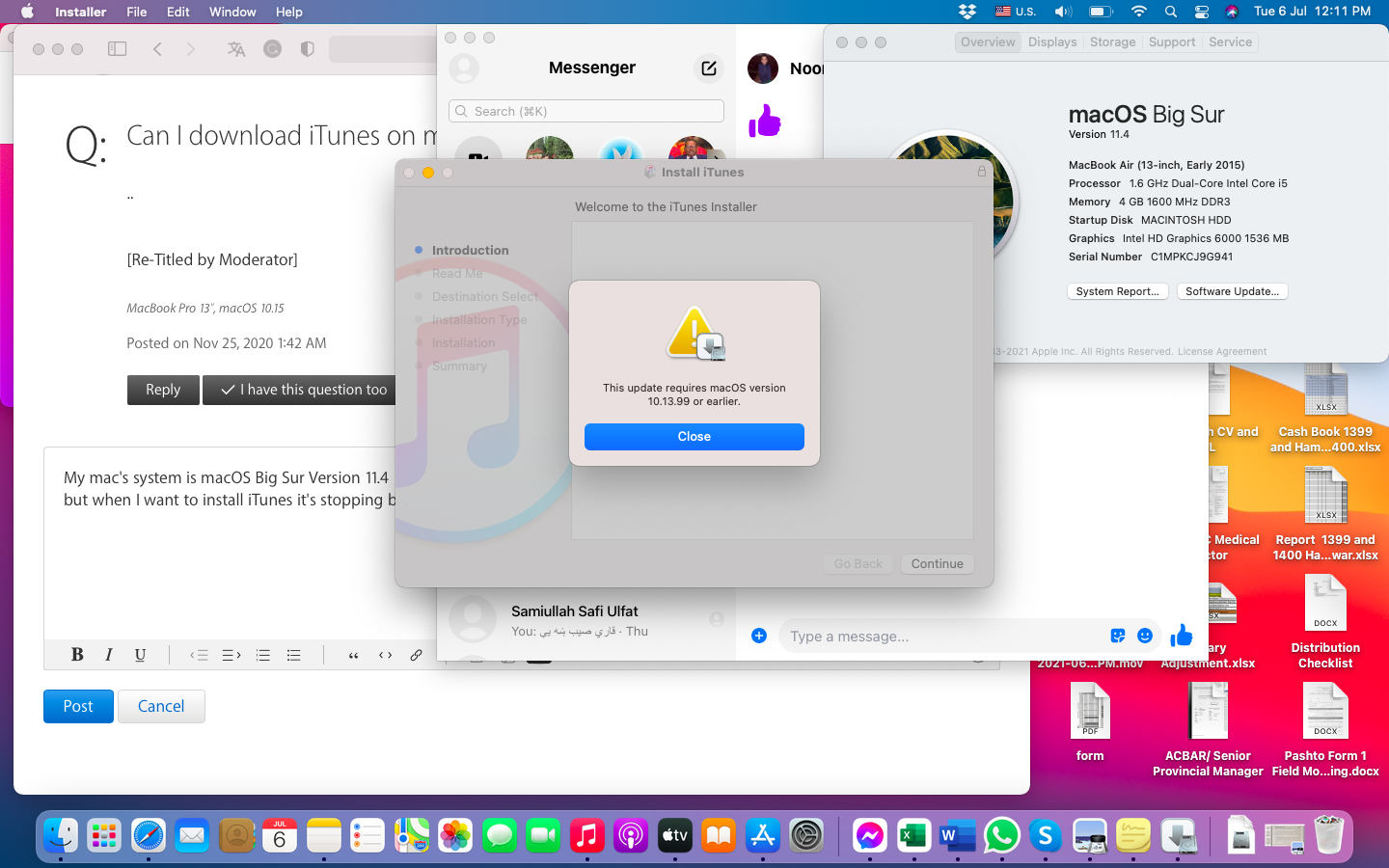This screenshot has height=868, width=1389.
Task: Go back in Safari
Action: [157, 48]
